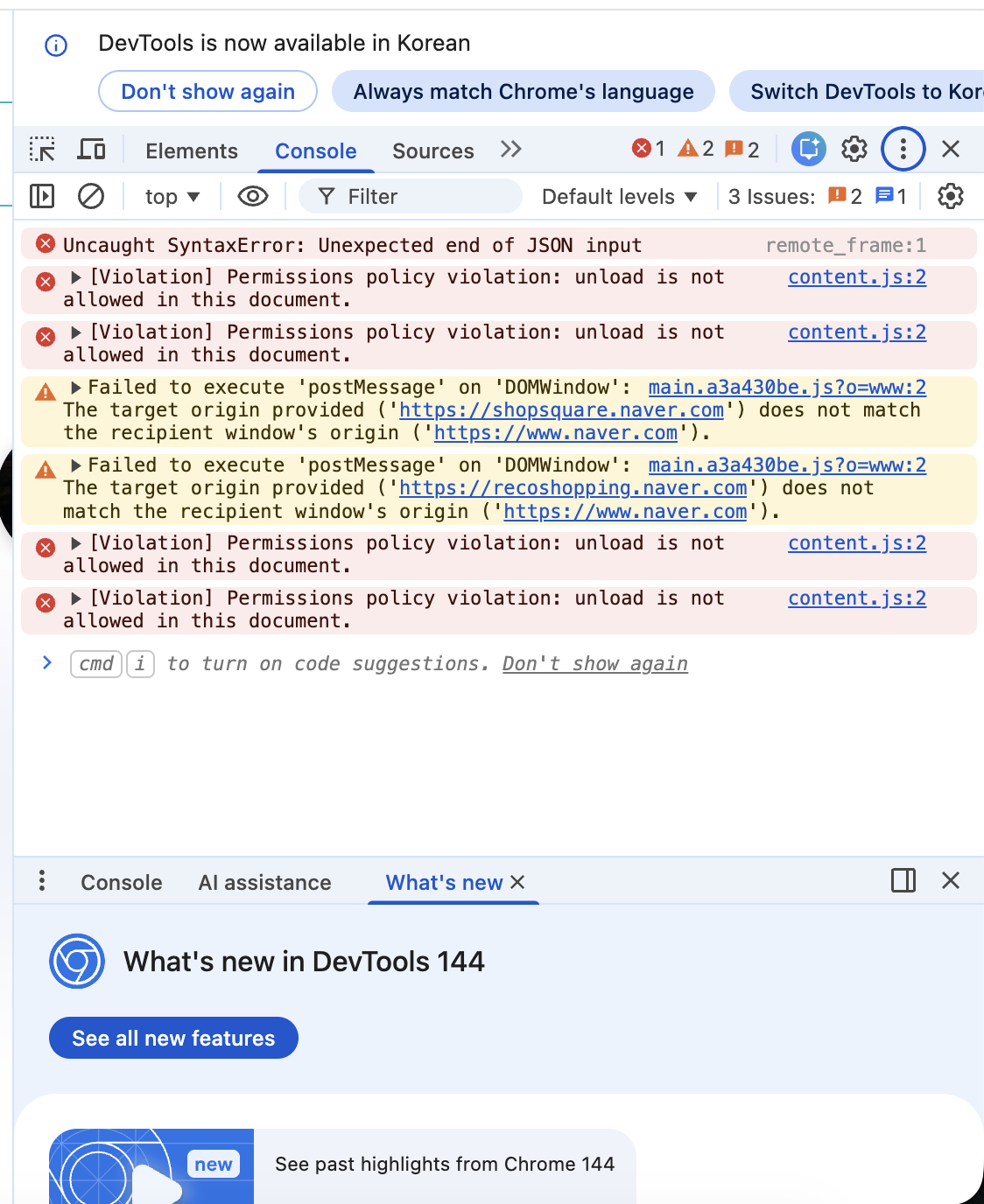Expand the recoshopping postMessage warning
Image resolution: width=984 pixels, height=1204 pixels.
[x=76, y=465]
